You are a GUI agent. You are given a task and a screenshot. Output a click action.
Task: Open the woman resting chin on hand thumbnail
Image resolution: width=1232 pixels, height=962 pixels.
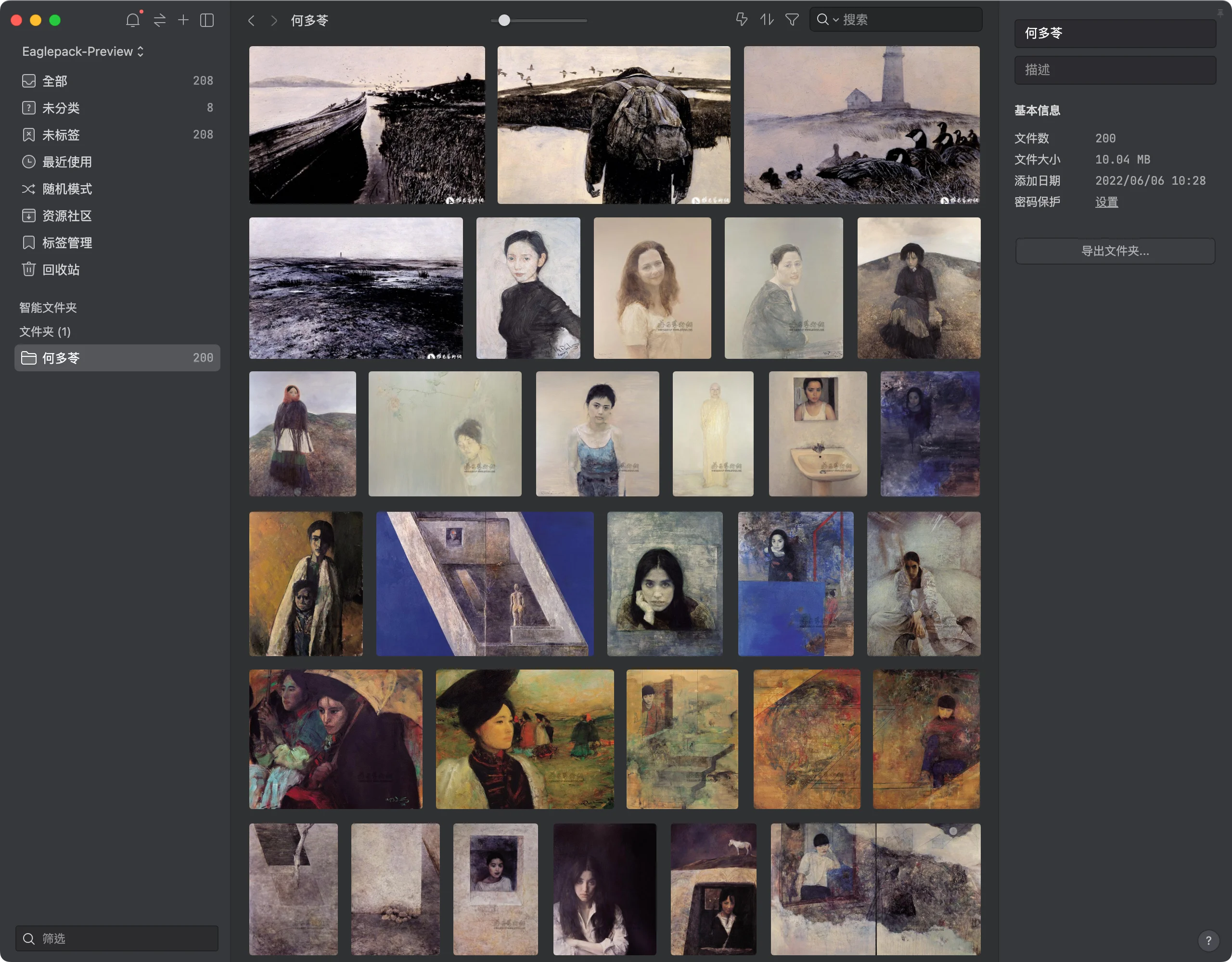665,583
